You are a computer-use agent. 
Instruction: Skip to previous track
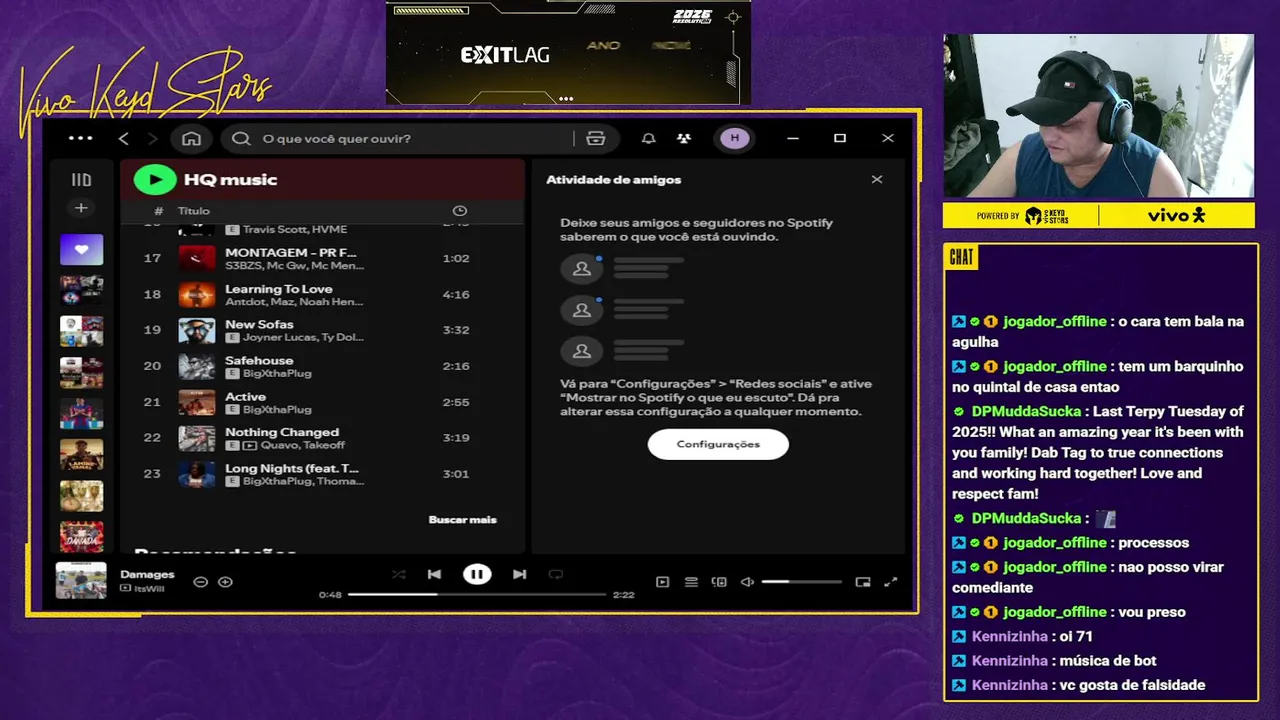click(x=434, y=574)
